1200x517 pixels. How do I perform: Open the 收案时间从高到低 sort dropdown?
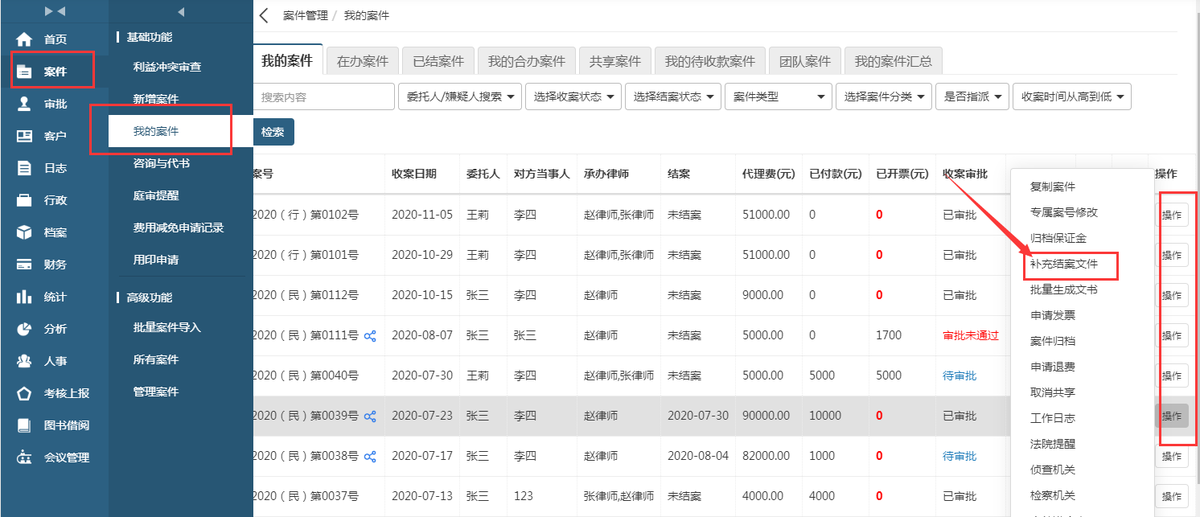pos(1071,97)
